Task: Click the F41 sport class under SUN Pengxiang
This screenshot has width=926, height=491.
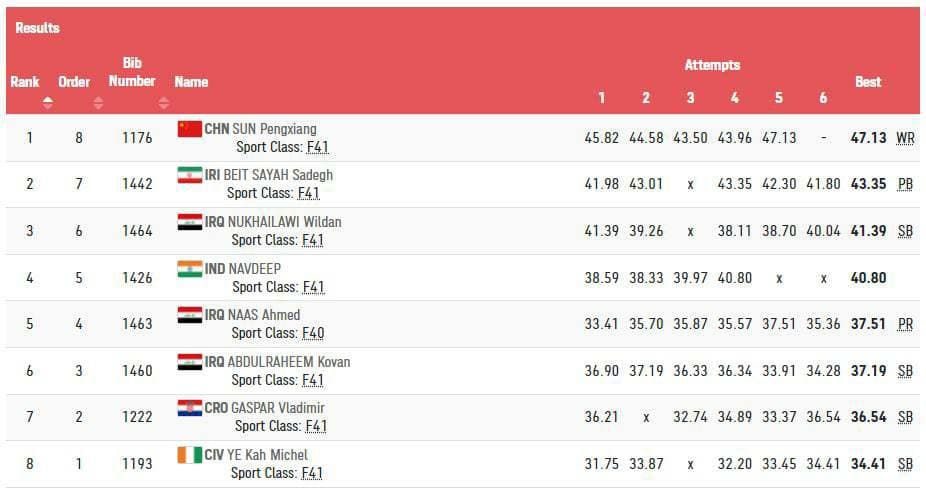Action: click(x=317, y=147)
